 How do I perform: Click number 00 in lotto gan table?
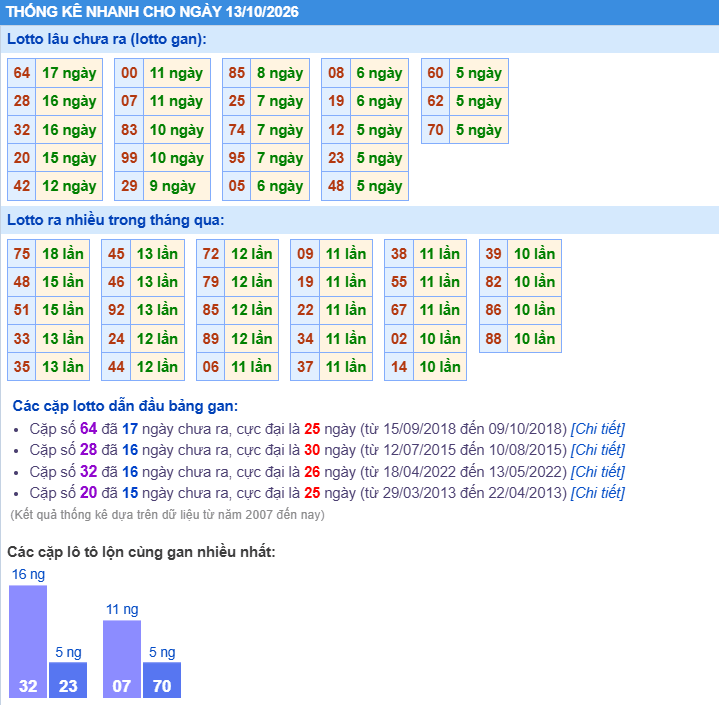[x=129, y=73]
